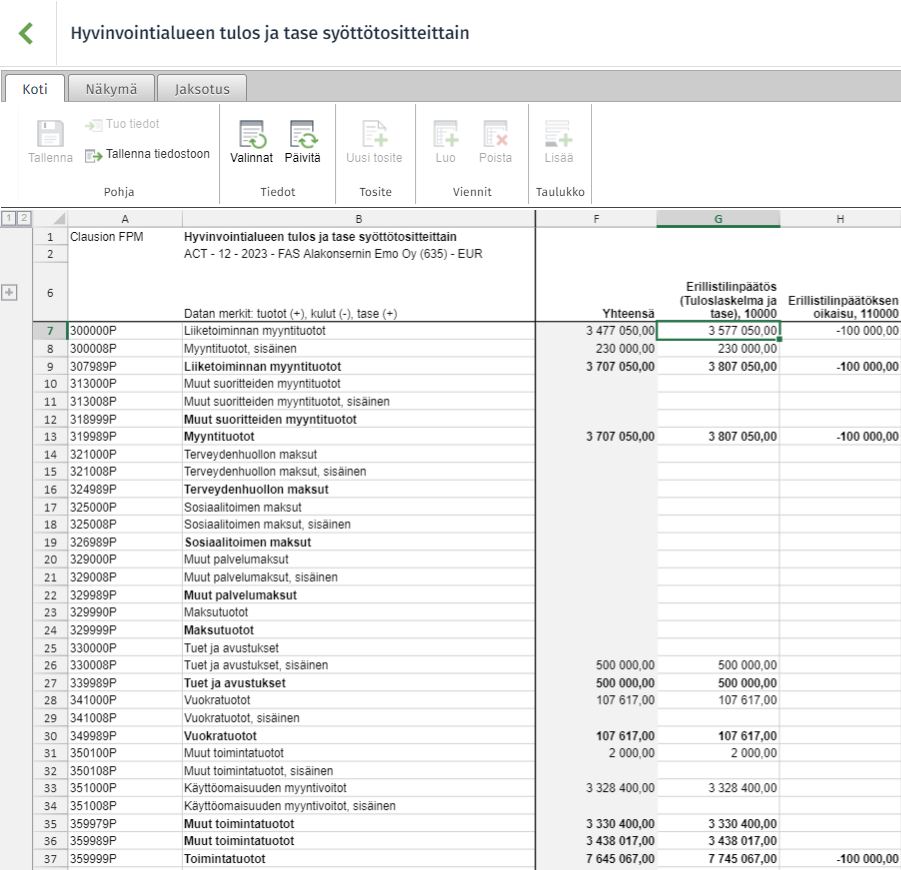This screenshot has width=901, height=870.
Task: Select column G header
Action: [718, 219]
